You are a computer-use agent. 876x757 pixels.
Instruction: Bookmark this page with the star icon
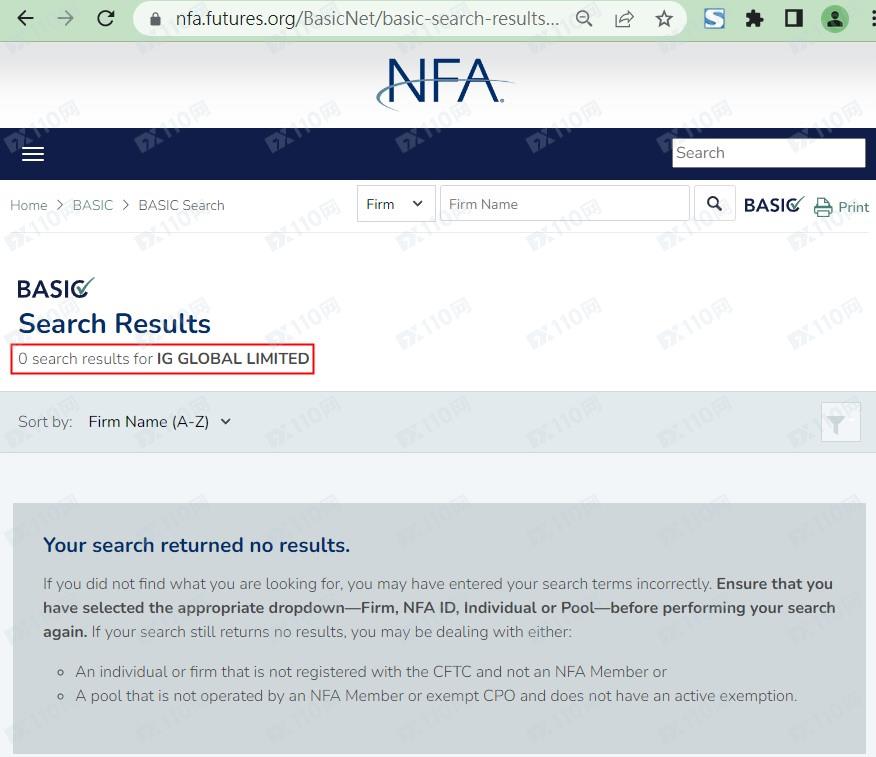pyautogui.click(x=664, y=19)
